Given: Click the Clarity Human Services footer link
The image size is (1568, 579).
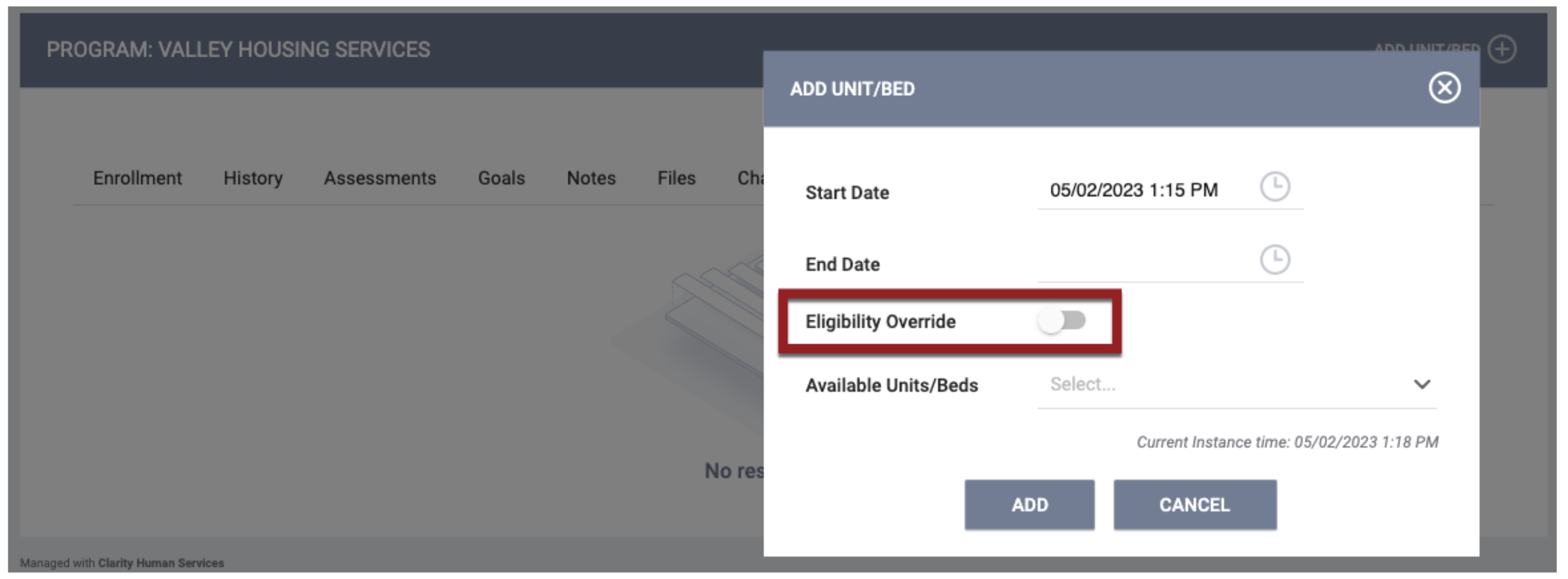Looking at the screenshot, I should tap(161, 563).
